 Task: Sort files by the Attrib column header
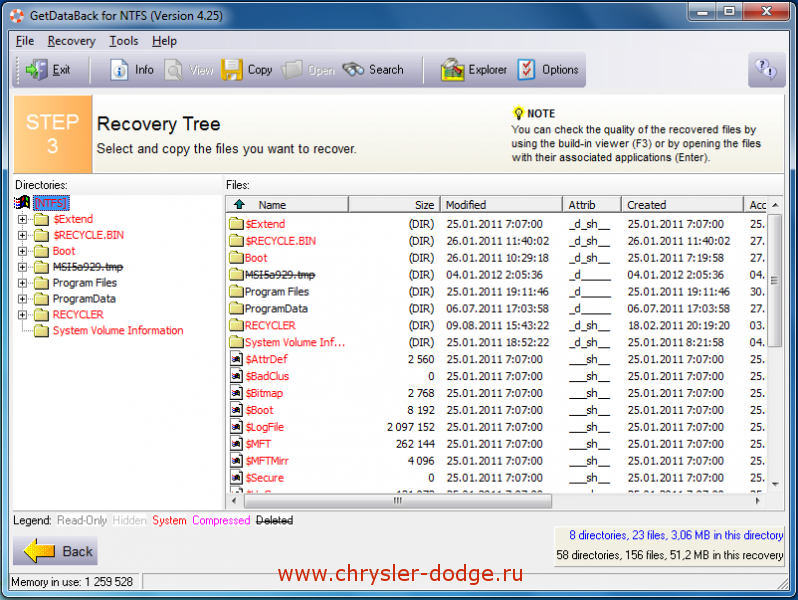[x=592, y=205]
